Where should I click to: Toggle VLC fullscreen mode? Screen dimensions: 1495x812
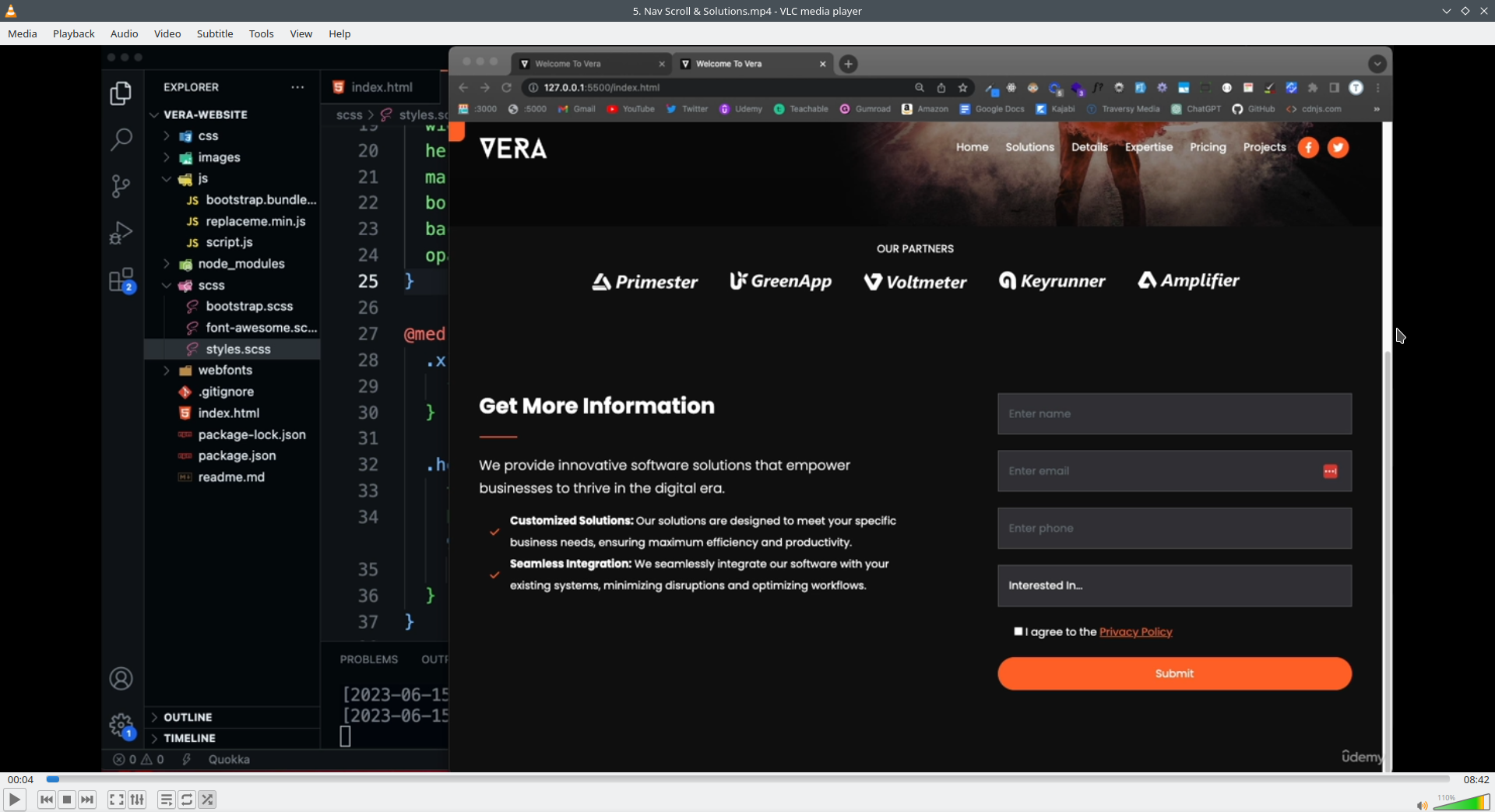coord(117,800)
